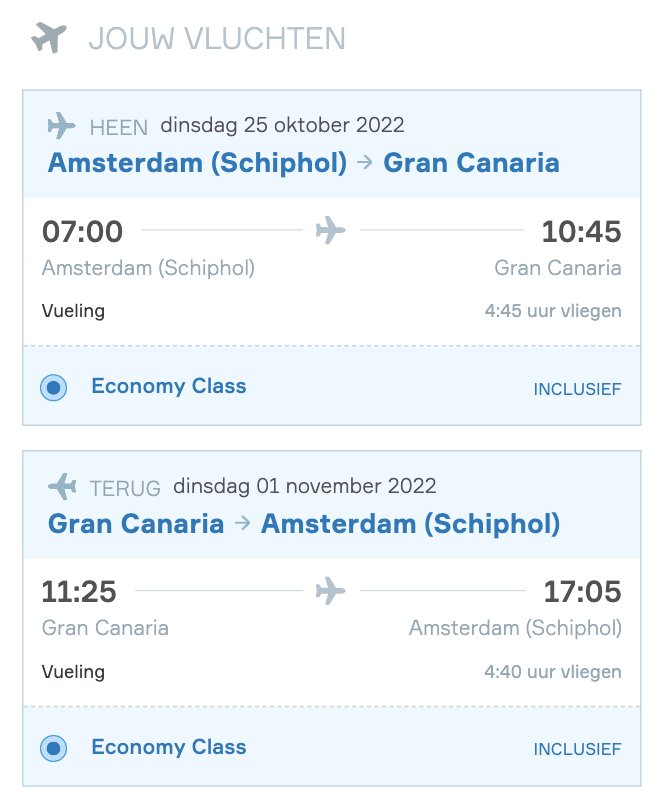Click INCLUSIEF on the outbound flight

(x=577, y=389)
